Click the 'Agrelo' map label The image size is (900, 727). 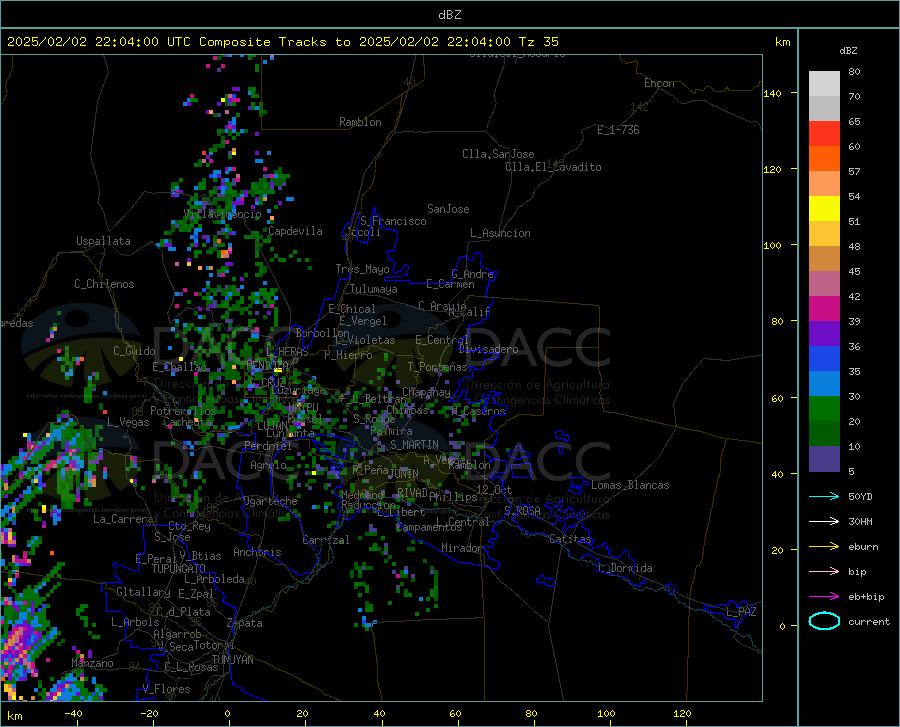pos(268,465)
